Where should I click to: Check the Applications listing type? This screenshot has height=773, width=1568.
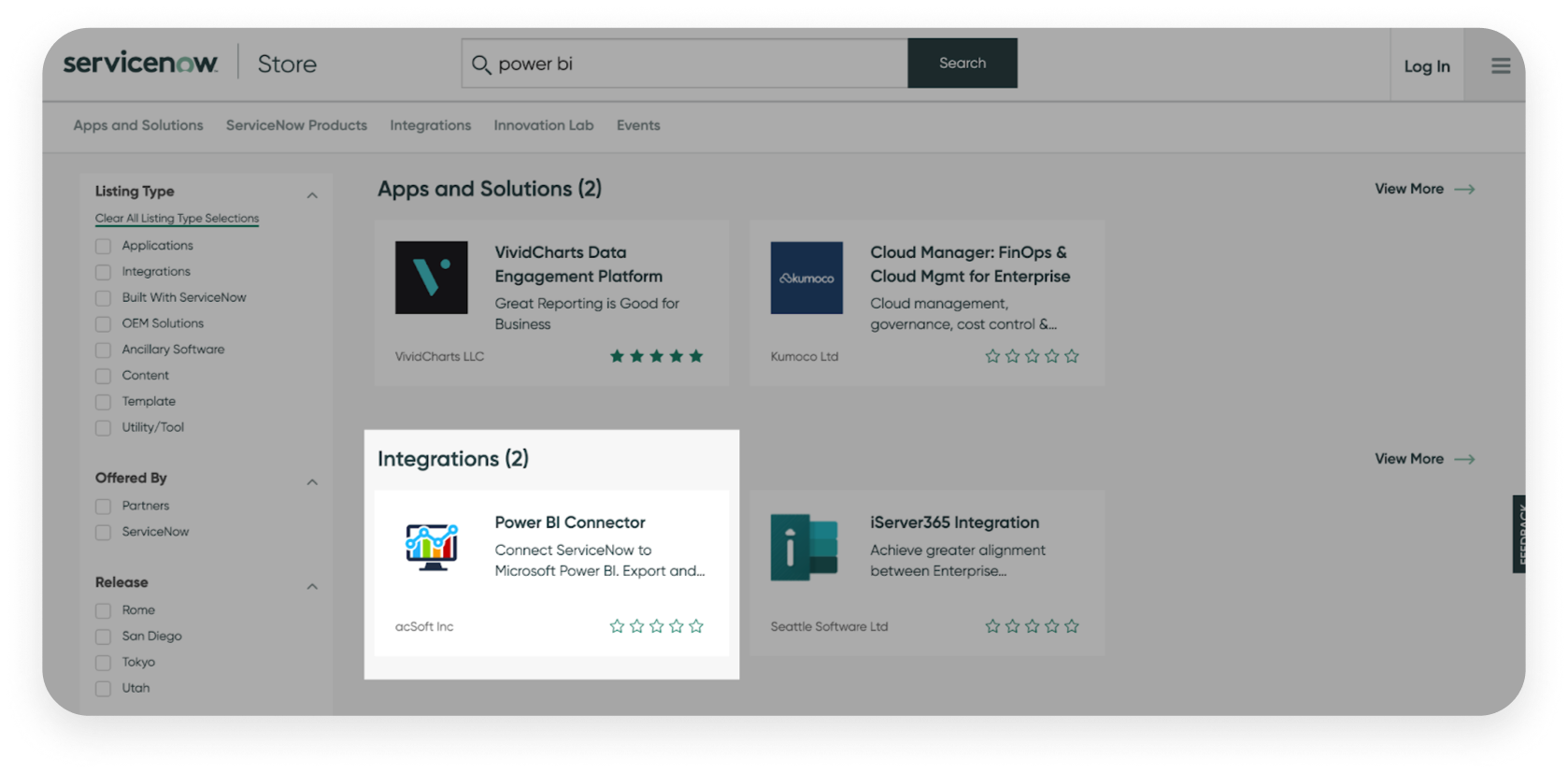tap(103, 246)
